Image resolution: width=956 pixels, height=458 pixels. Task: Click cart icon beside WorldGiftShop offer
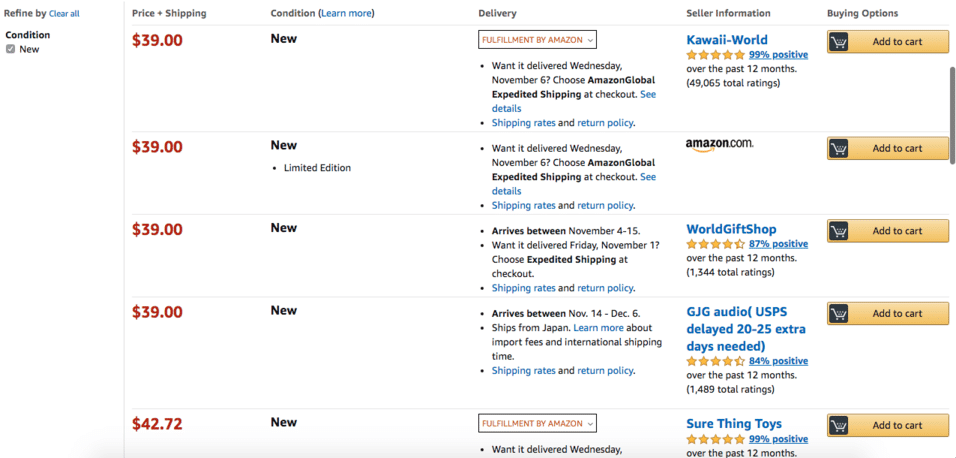tap(839, 231)
